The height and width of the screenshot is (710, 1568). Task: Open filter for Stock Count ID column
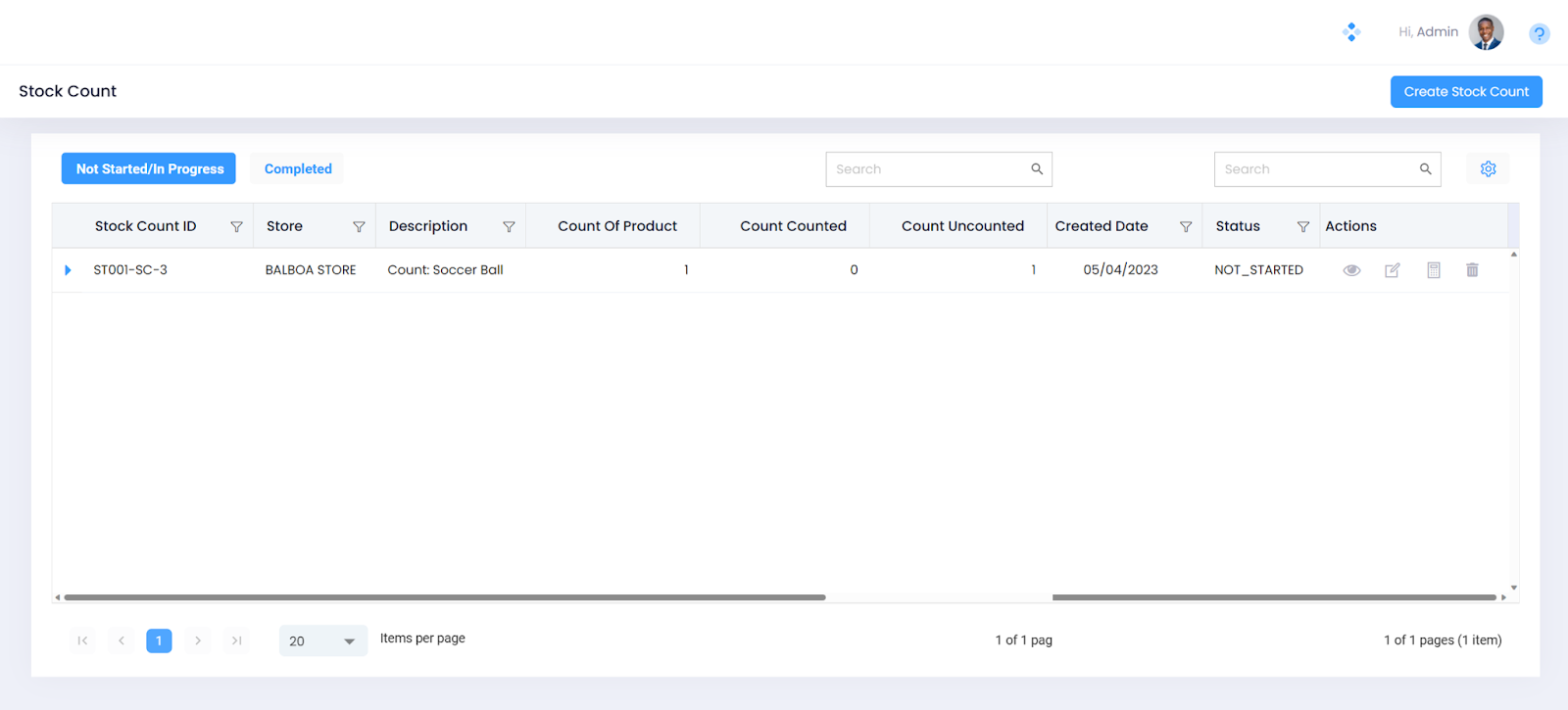tap(236, 226)
